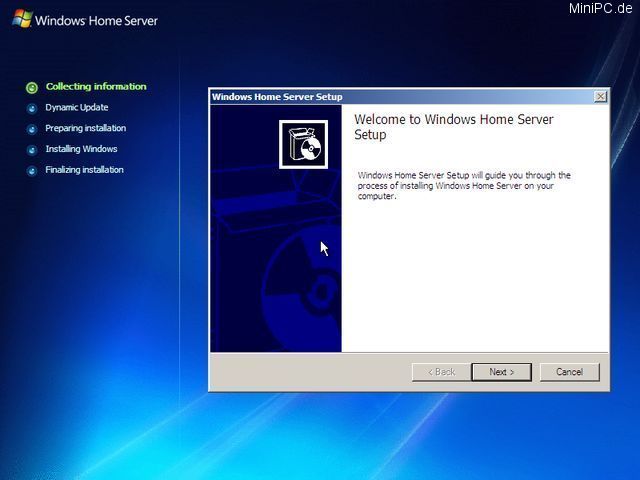This screenshot has width=640, height=480.
Task: Click the Installing Windows step bullet icon
Action: coord(32,150)
